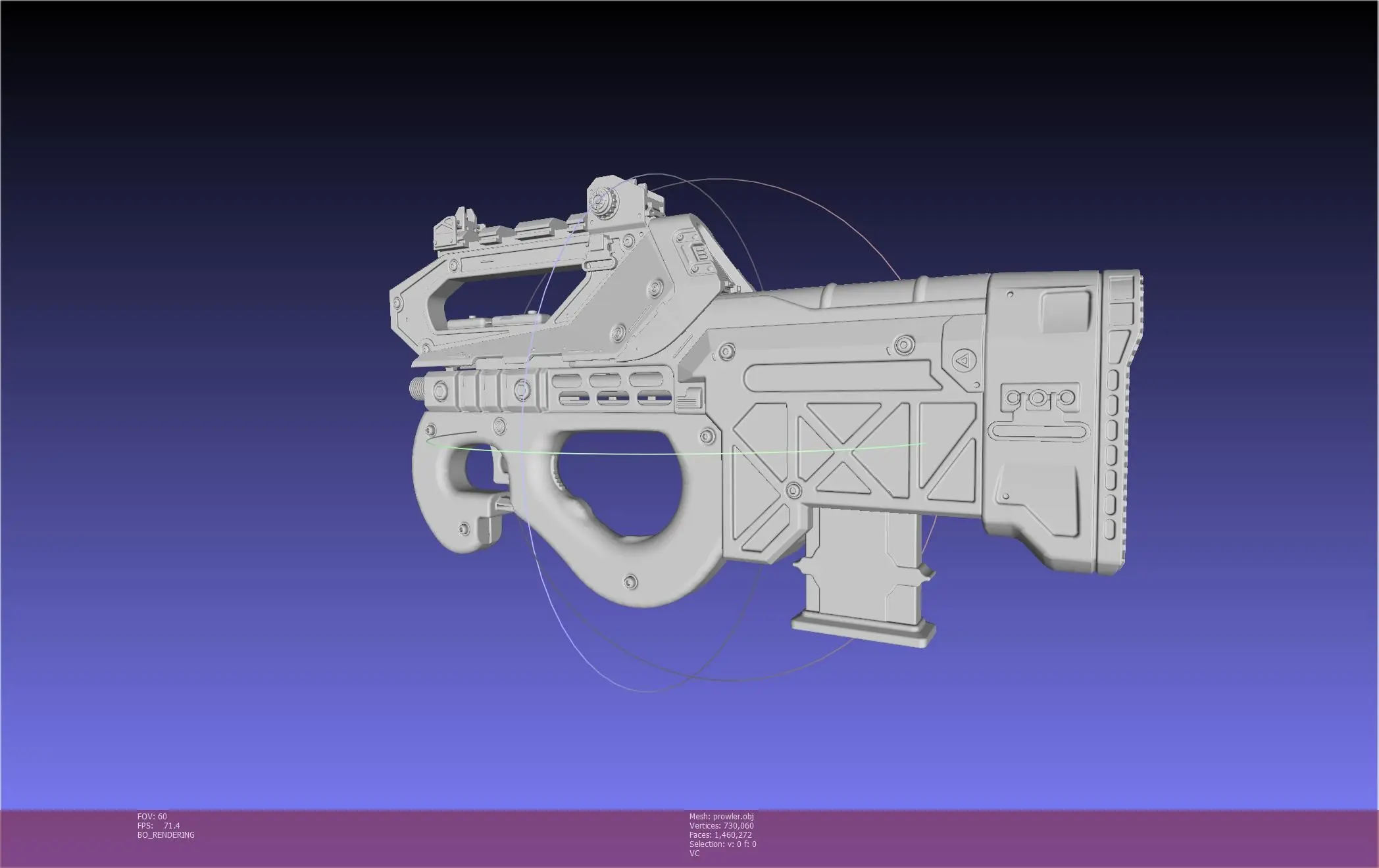The width and height of the screenshot is (1379, 868).
Task: Click the FOV: 60 readout
Action: [x=152, y=816]
